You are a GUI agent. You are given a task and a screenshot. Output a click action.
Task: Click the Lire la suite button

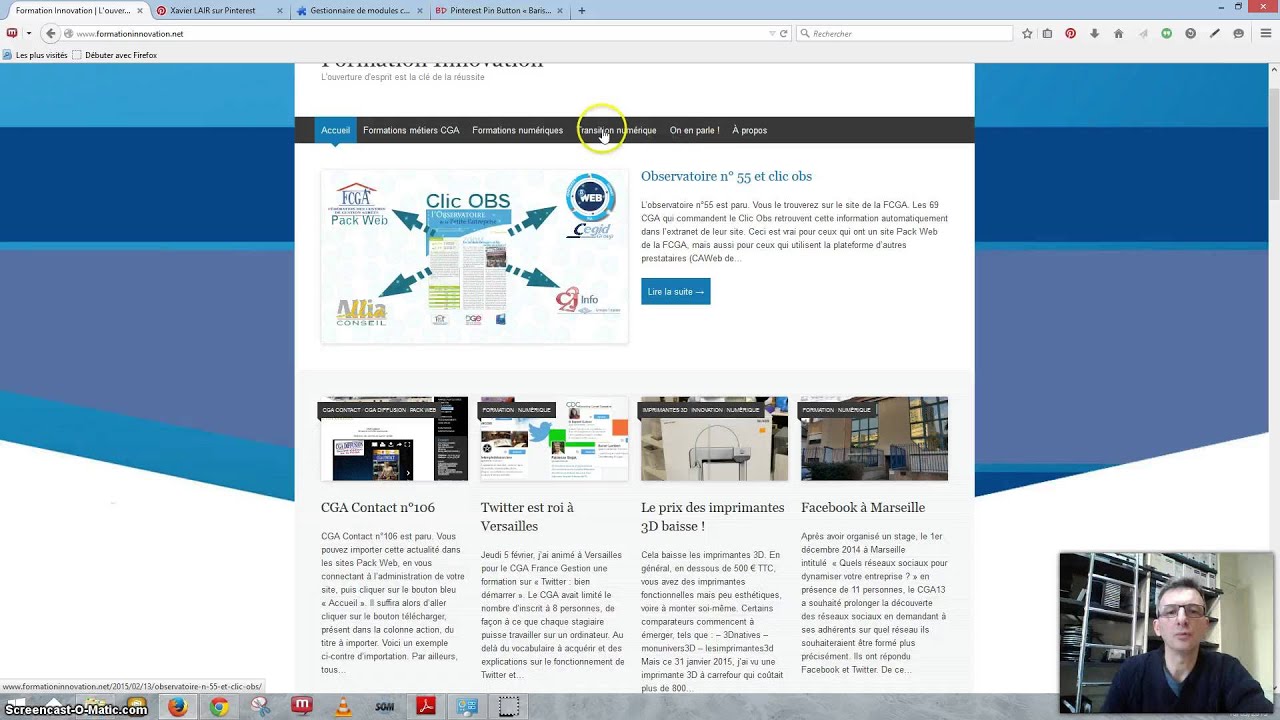pos(676,291)
